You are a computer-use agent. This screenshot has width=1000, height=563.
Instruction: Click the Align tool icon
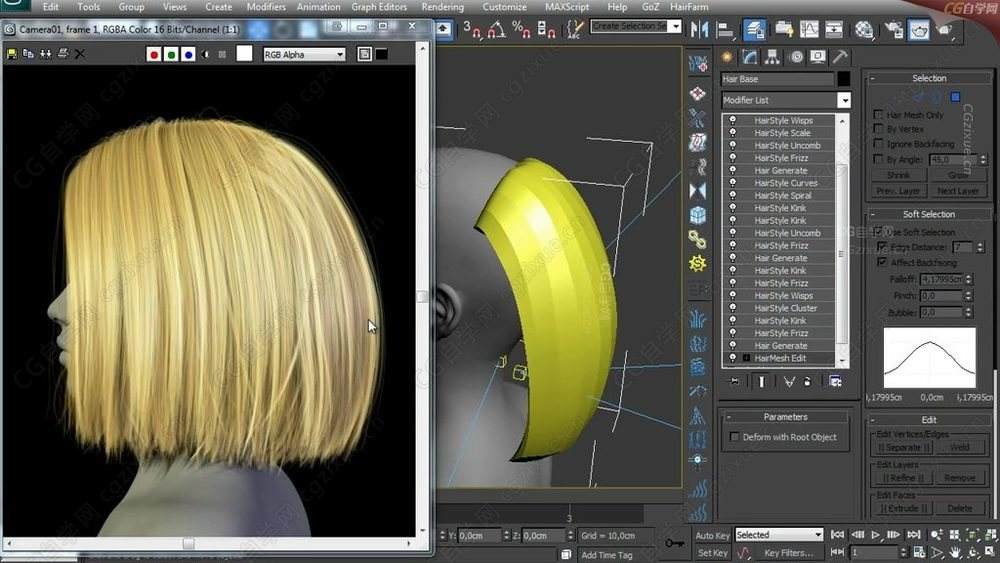coord(725,29)
